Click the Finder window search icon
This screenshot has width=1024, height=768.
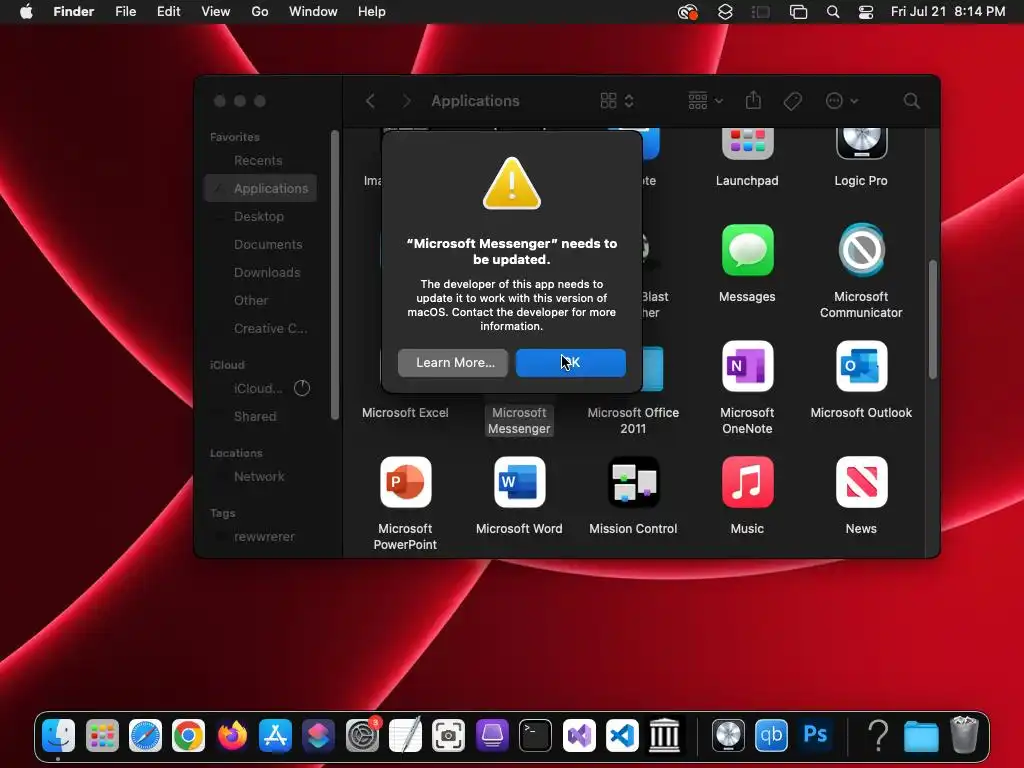[x=912, y=101]
